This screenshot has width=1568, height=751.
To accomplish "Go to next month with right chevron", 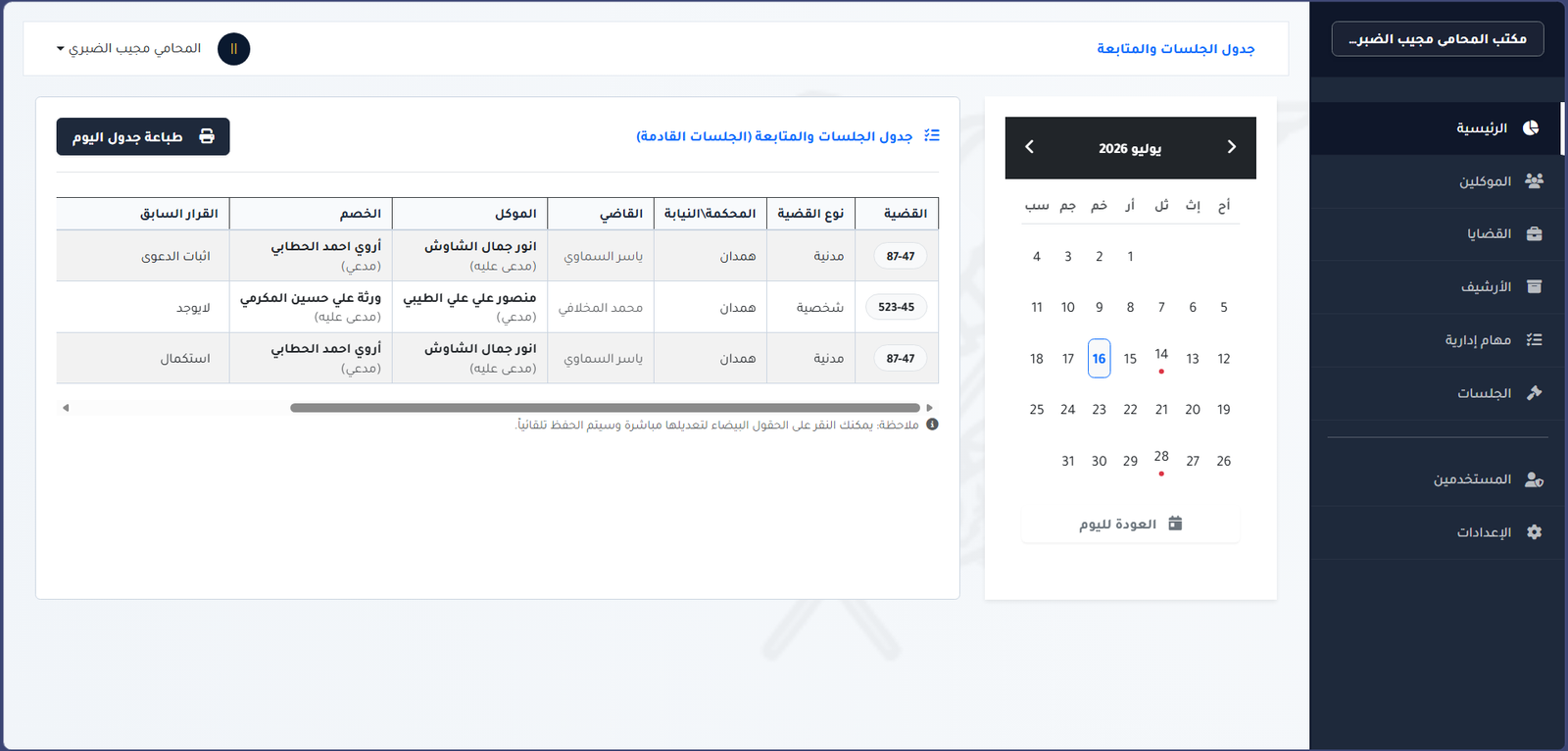I will click(1232, 147).
